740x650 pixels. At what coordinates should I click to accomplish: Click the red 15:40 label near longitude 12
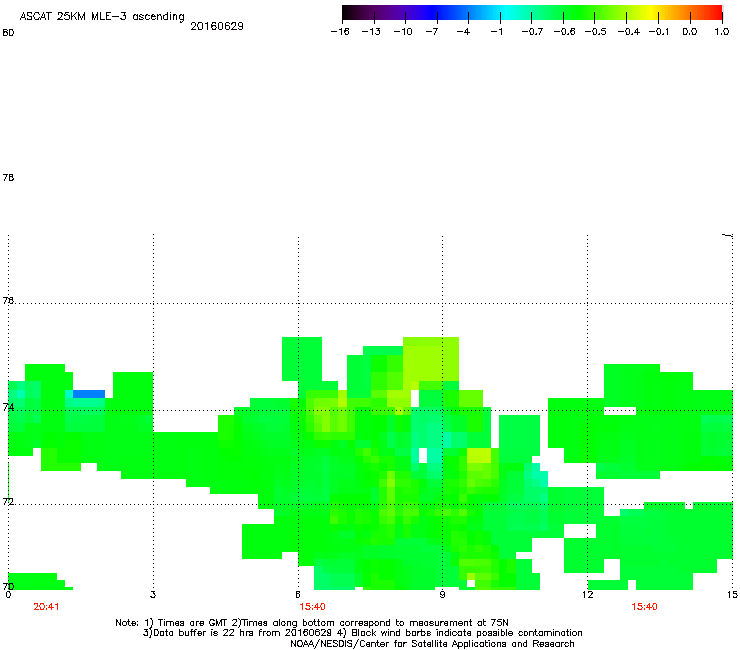click(644, 607)
